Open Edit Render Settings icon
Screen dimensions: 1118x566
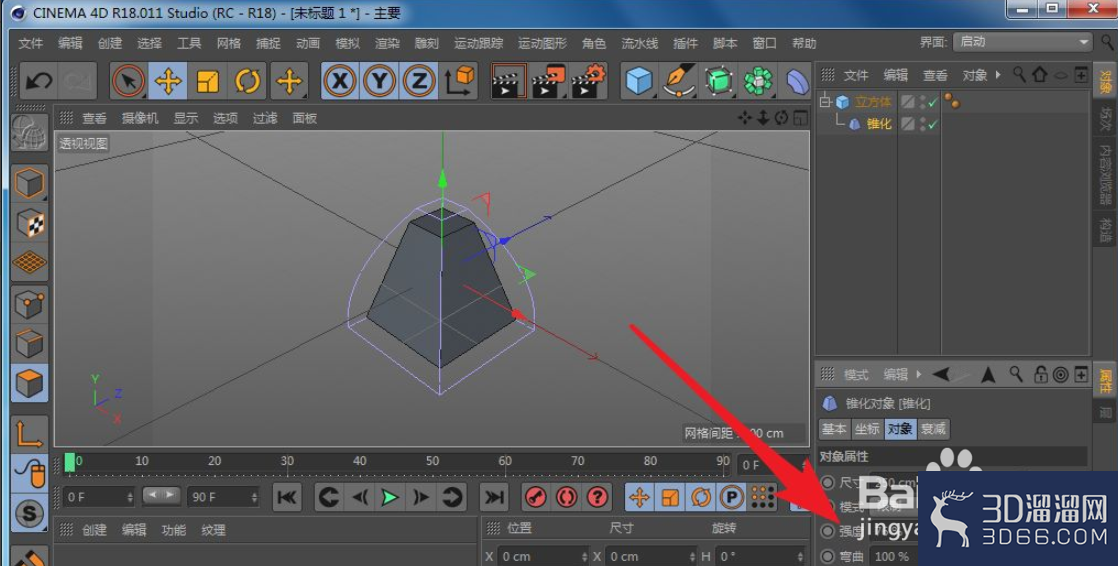click(588, 81)
